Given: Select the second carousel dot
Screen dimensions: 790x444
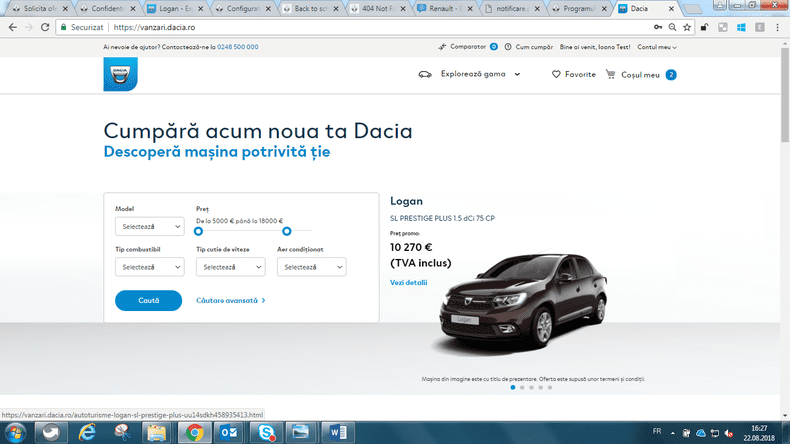Looking at the screenshot, I should 522,388.
